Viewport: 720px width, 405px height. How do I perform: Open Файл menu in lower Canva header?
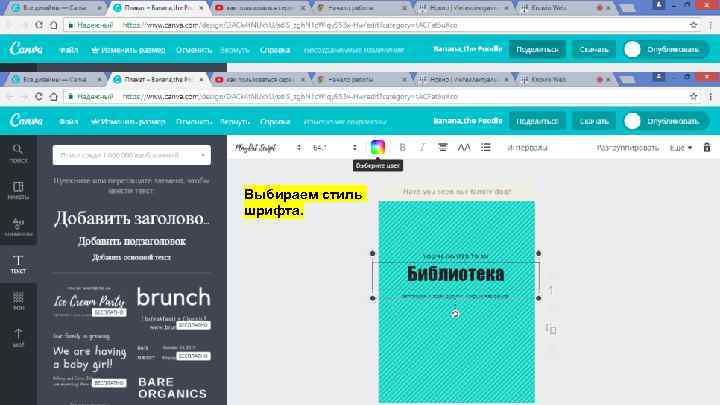(68, 122)
